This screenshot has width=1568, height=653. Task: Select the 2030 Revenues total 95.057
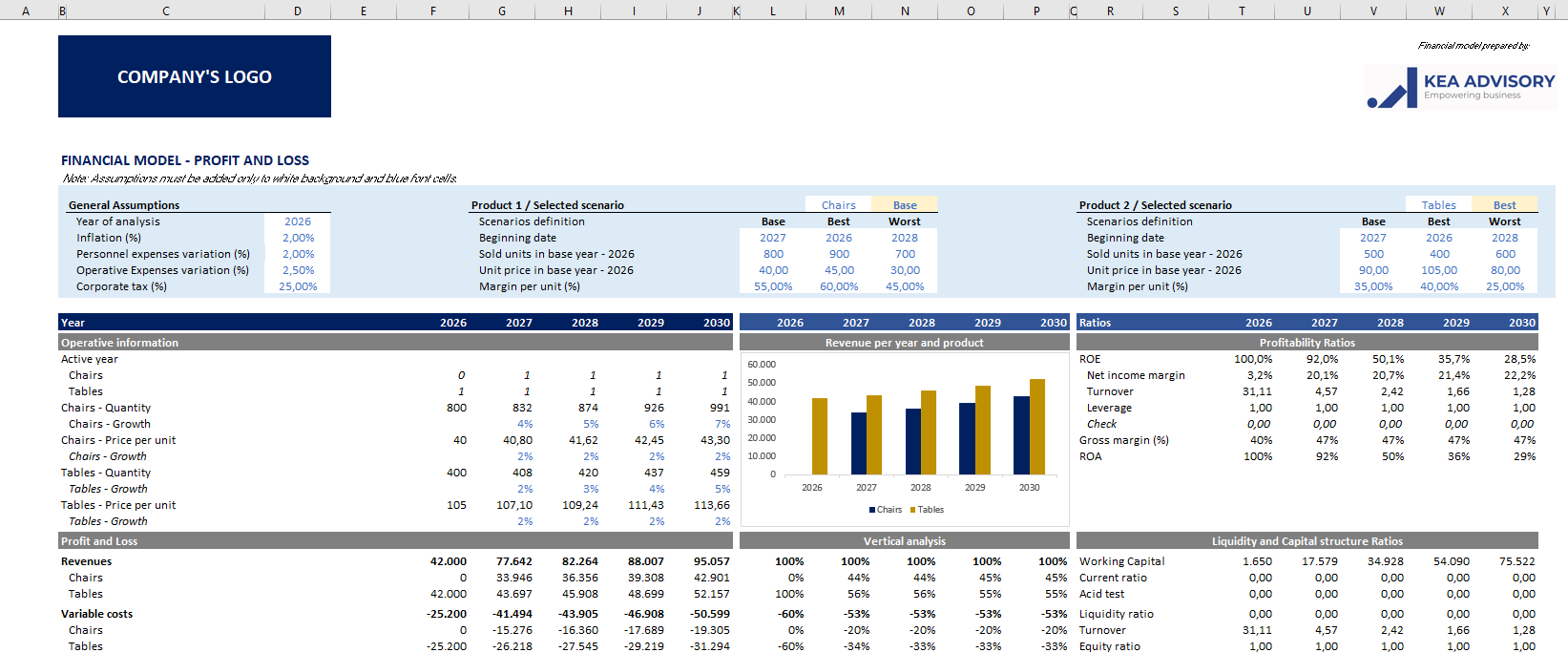click(x=711, y=561)
